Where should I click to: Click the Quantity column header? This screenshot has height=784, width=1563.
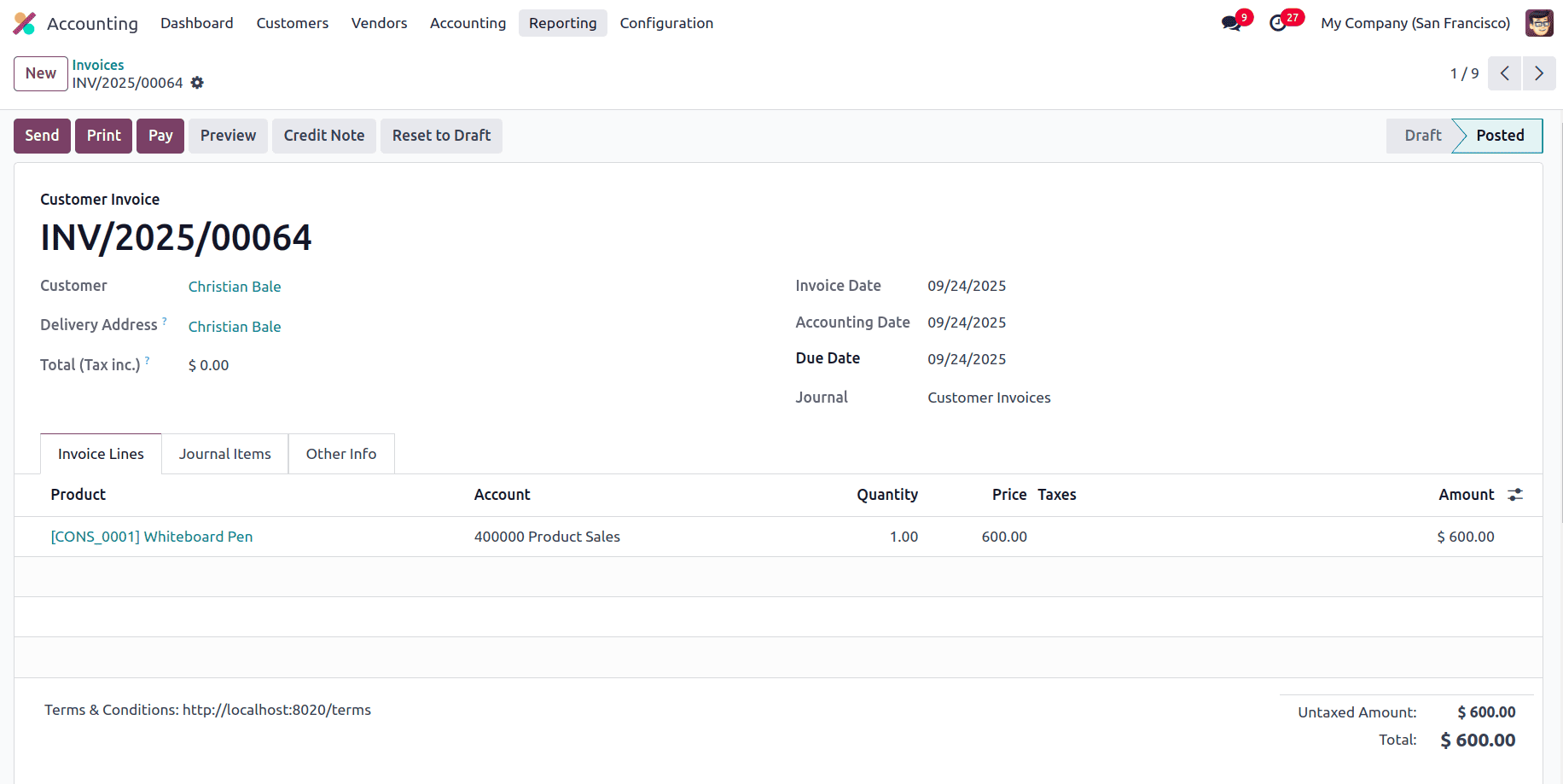(x=887, y=495)
